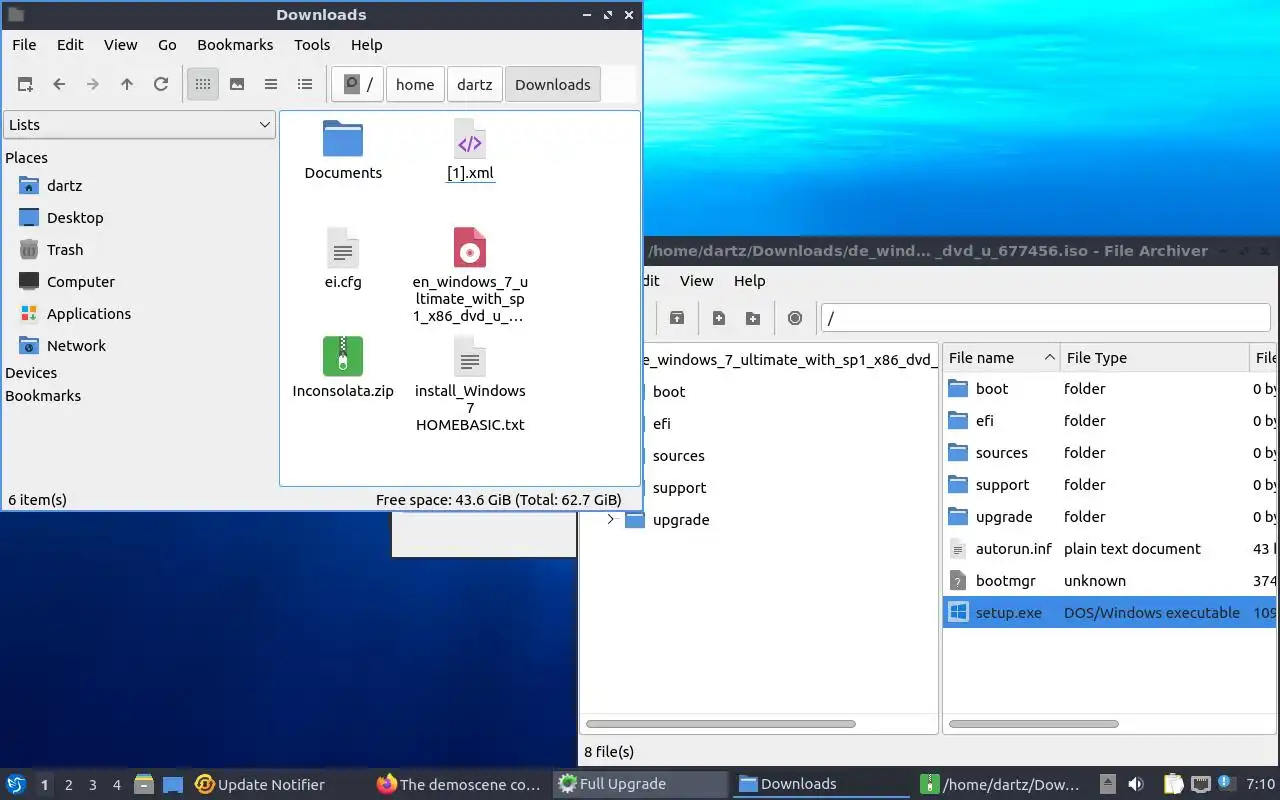Click the clipboard icon in system tray
Image resolution: width=1280 pixels, height=800 pixels.
coord(1174,785)
